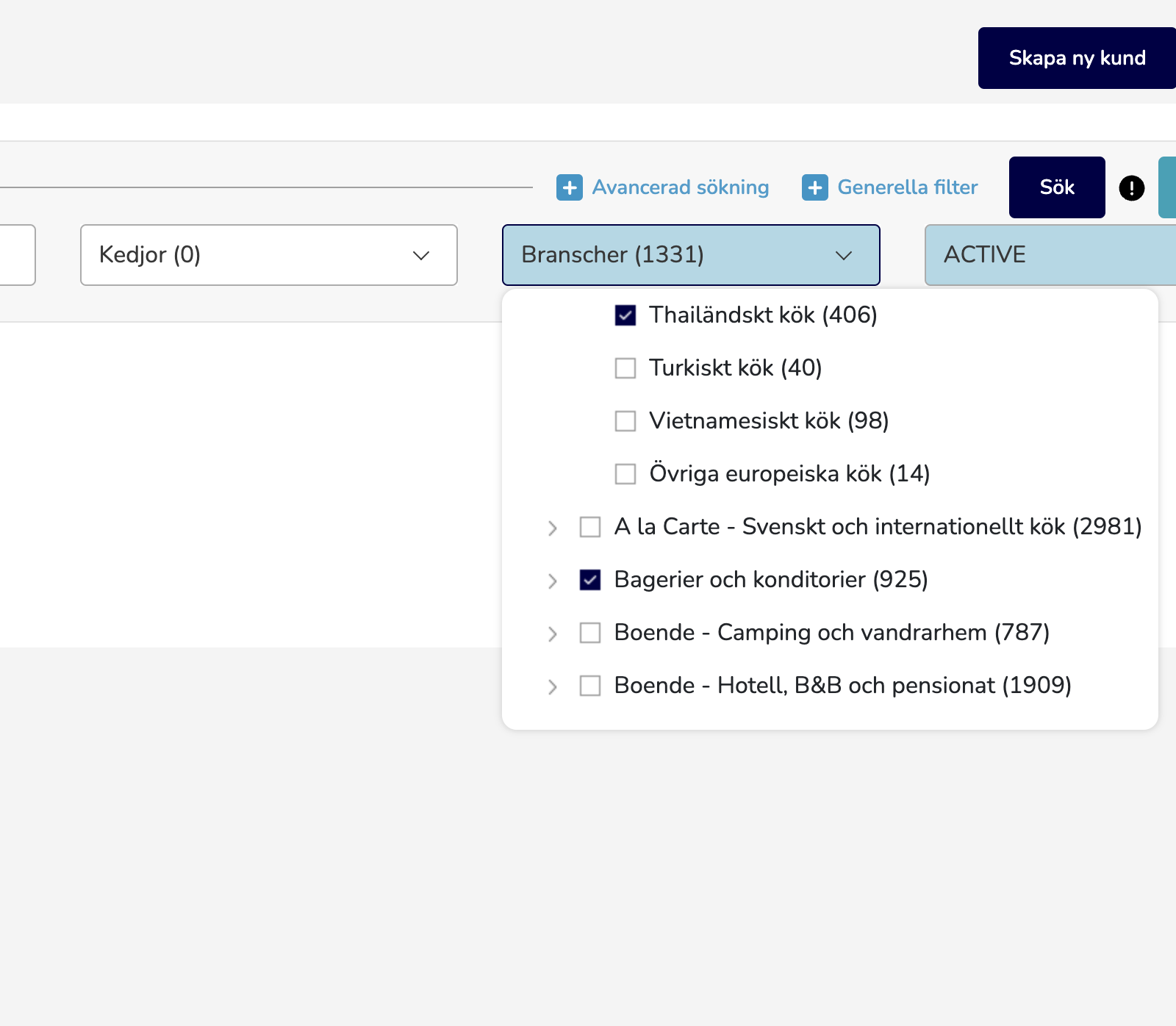The height and width of the screenshot is (1026, 1176).
Task: Open Generella filter link
Action: pos(908,187)
